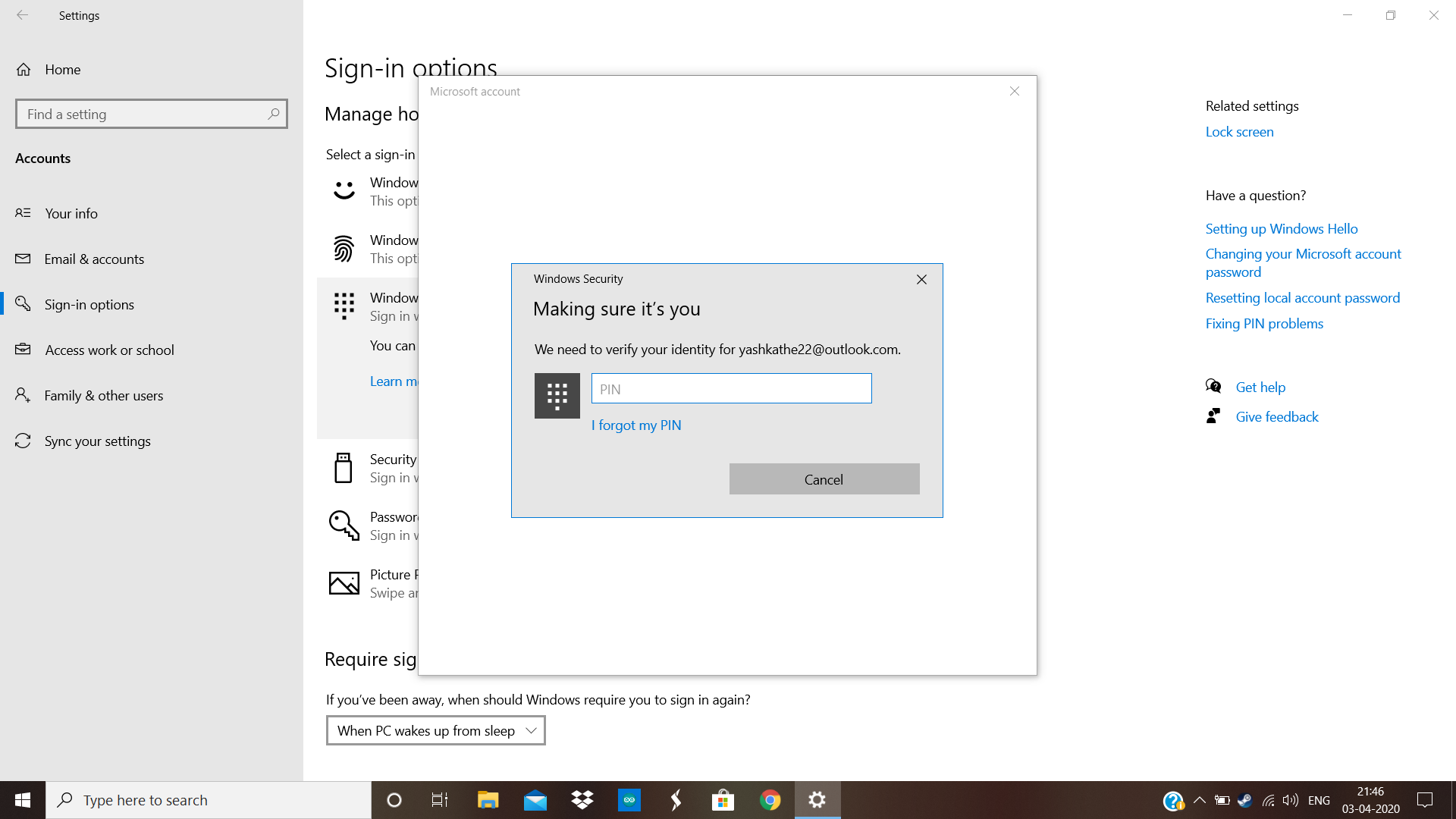Click the Security key icon

(x=343, y=468)
